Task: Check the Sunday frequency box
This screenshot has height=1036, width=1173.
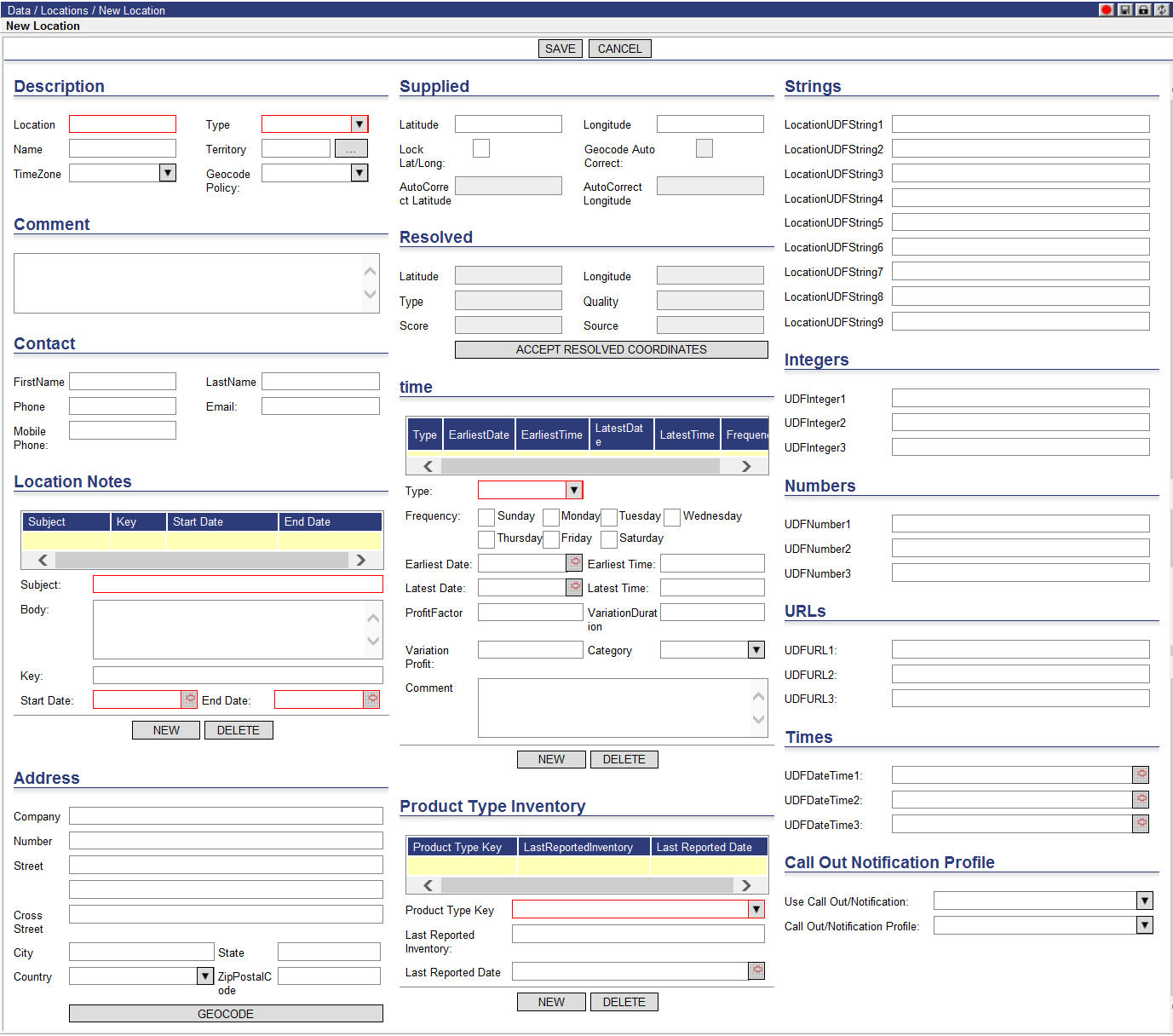Action: [x=486, y=517]
